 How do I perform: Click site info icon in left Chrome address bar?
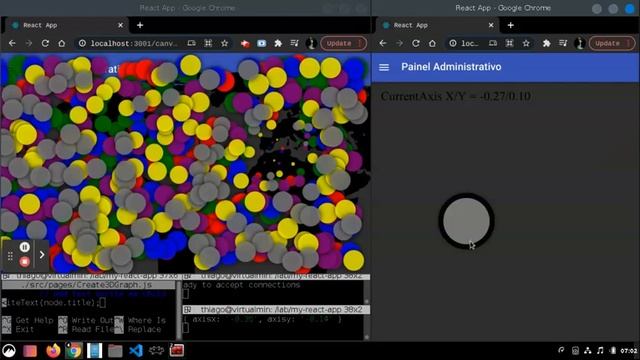coord(82,43)
